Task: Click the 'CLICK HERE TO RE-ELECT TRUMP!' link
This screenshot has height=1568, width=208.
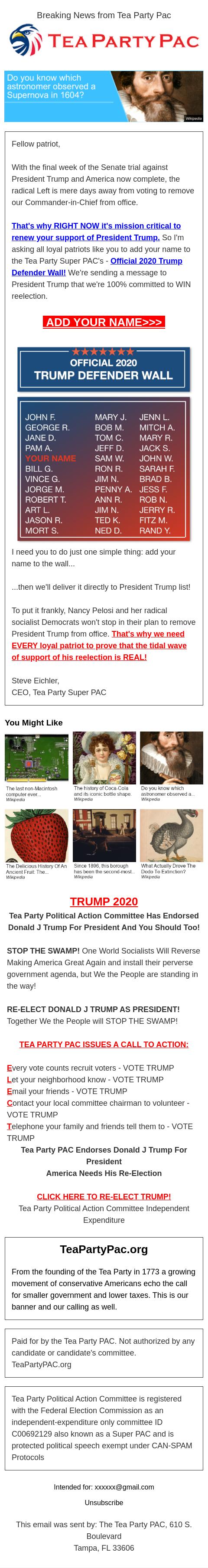Action: pyautogui.click(x=104, y=1197)
